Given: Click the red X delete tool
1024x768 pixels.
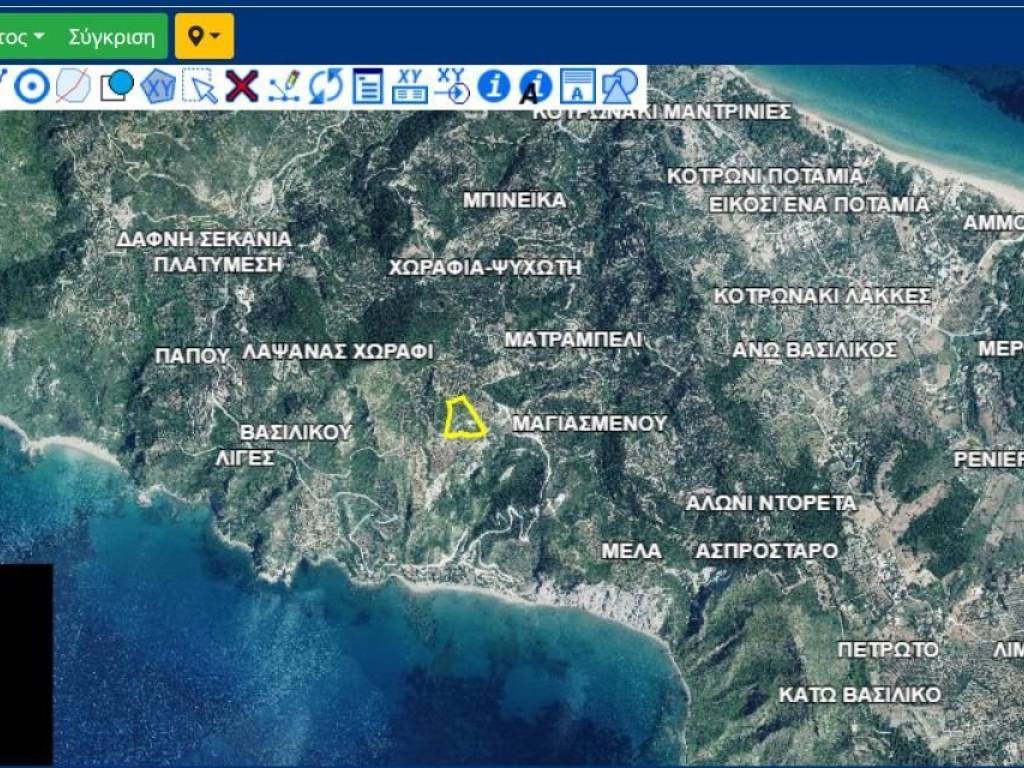Looking at the screenshot, I should coord(241,86).
